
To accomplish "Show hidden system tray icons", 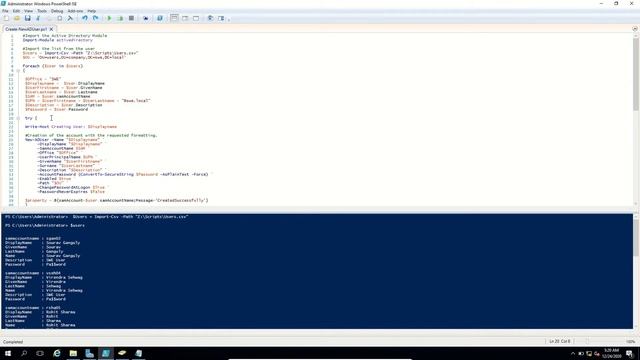I will (573, 354).
